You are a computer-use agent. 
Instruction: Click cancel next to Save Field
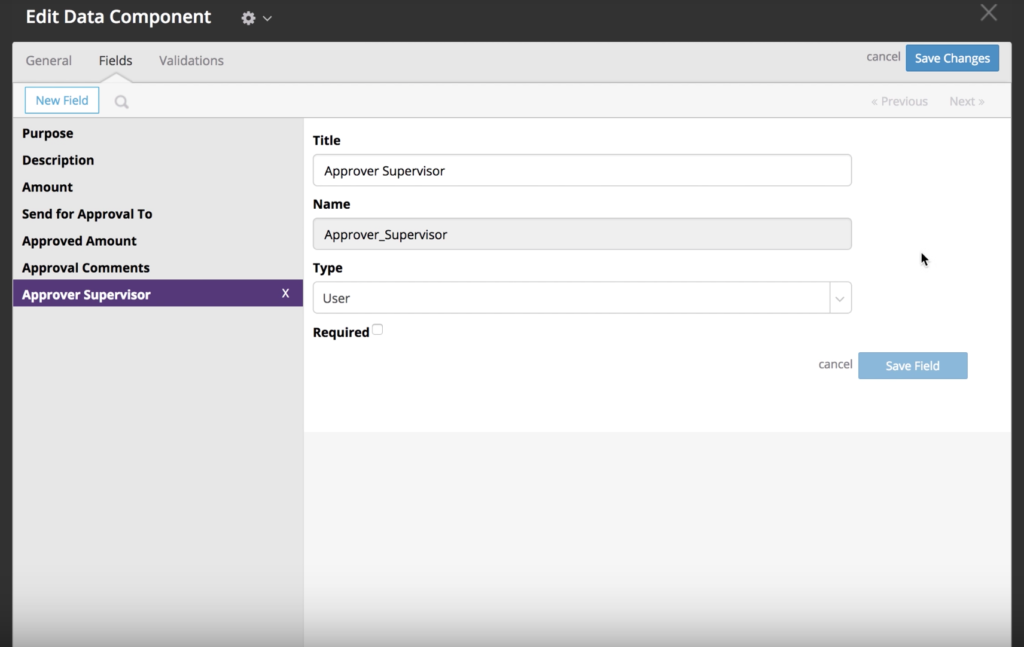[834, 364]
